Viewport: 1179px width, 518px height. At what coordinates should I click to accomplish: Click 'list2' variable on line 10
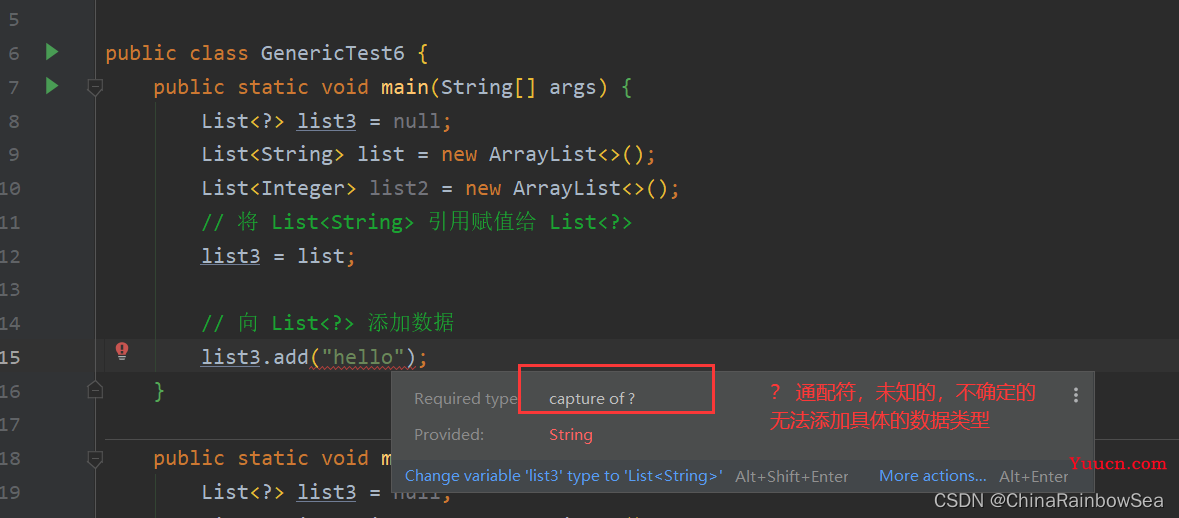click(x=399, y=189)
